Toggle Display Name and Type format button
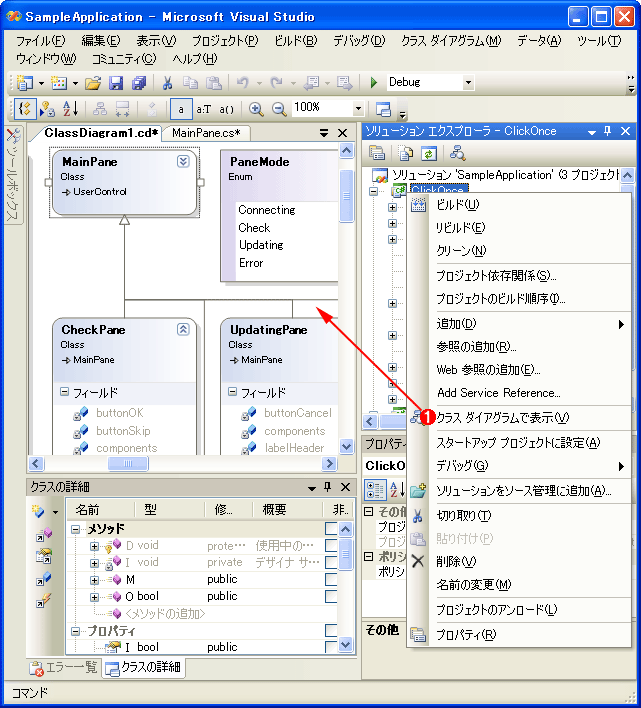This screenshot has height=708, width=641. pyautogui.click(x=204, y=109)
